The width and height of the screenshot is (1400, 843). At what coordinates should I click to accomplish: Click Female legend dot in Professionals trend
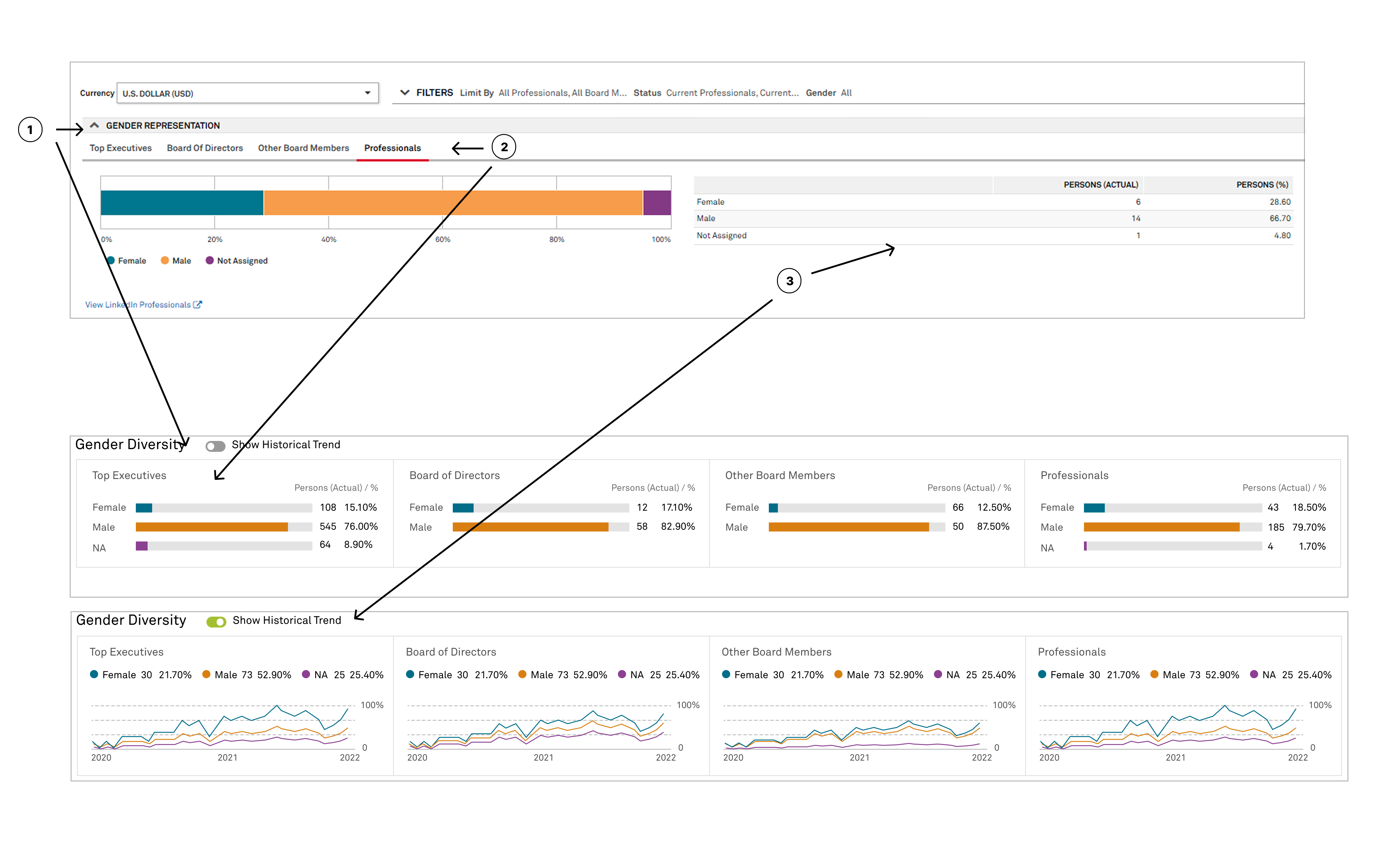1042,674
